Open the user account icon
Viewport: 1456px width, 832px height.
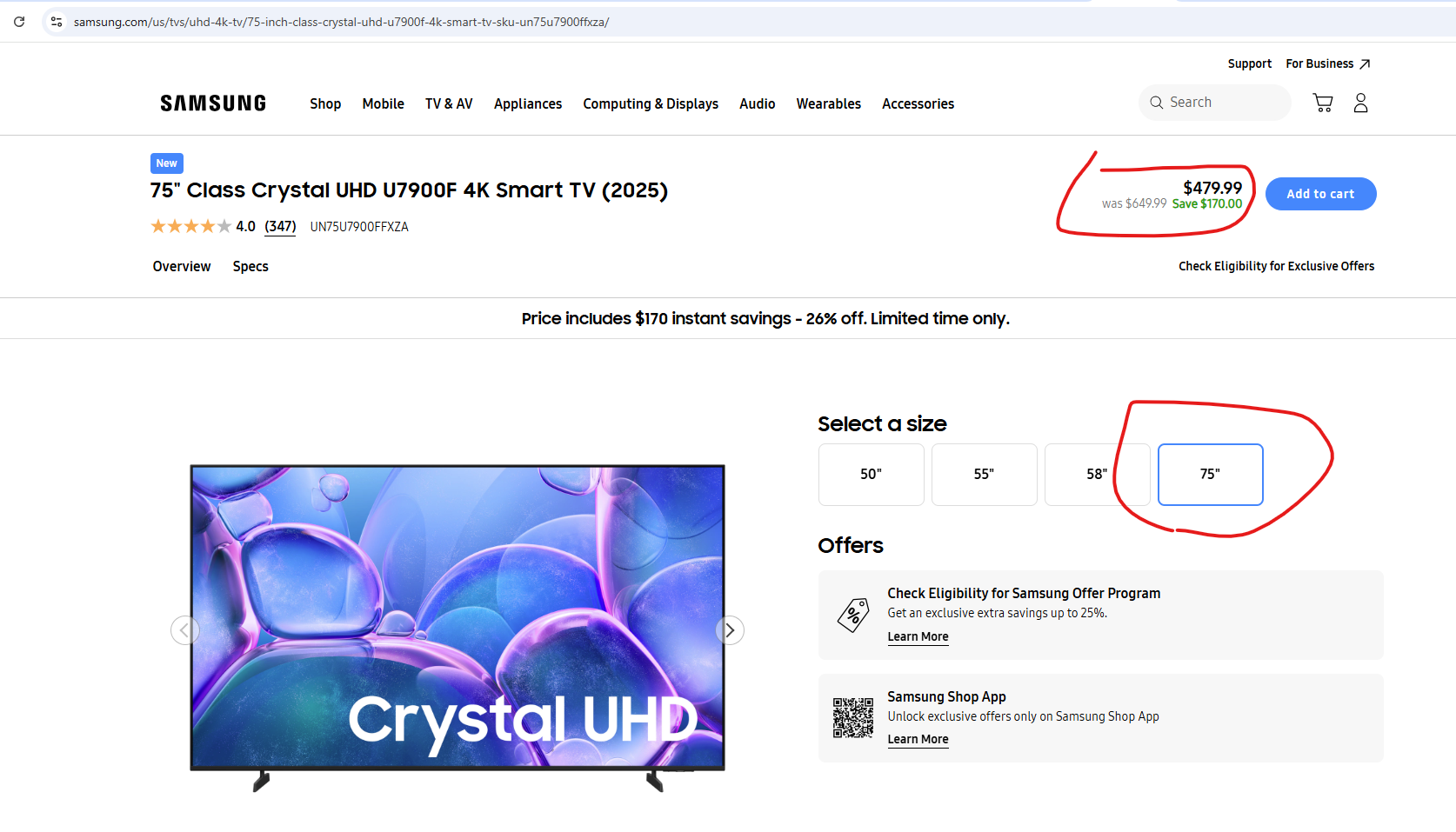[1361, 103]
